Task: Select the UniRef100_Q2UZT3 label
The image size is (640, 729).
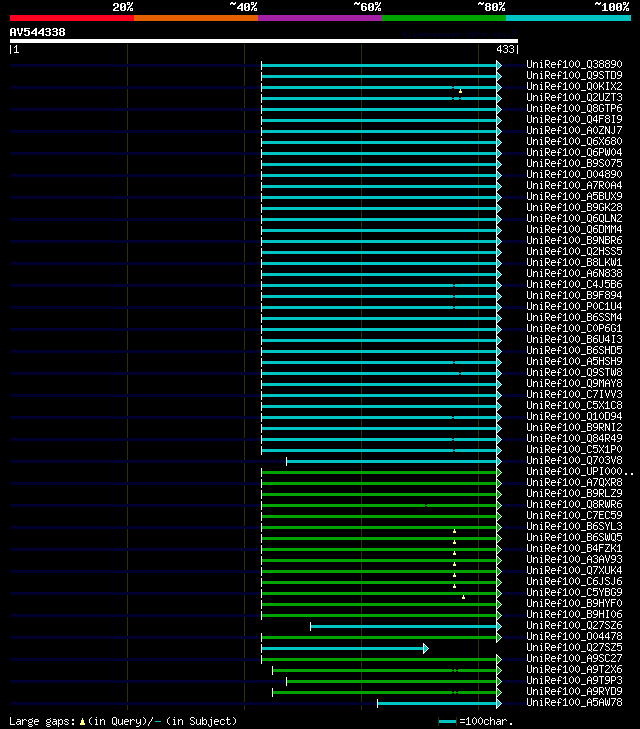Action: point(574,97)
